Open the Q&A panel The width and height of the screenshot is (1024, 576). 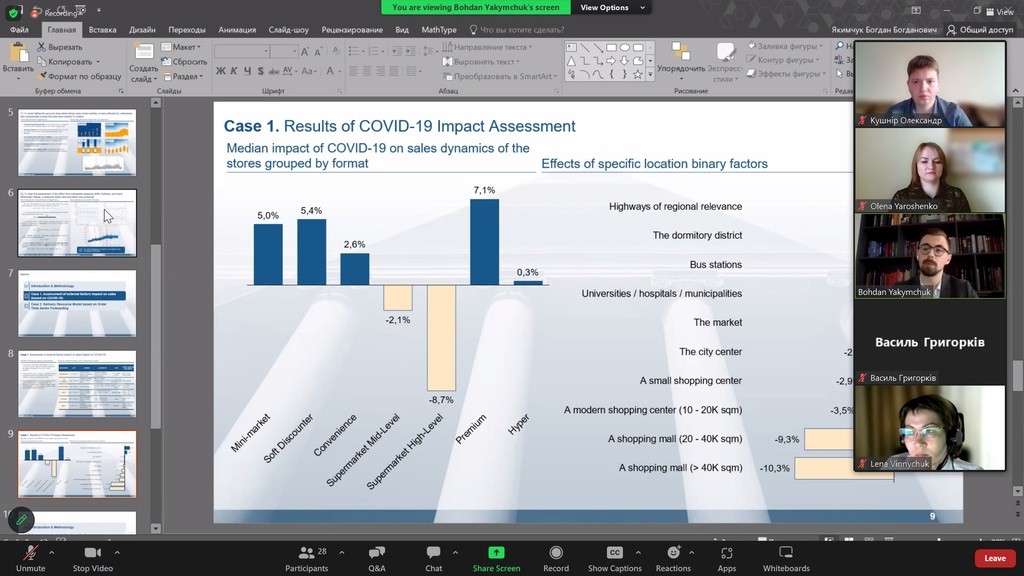pos(377,553)
